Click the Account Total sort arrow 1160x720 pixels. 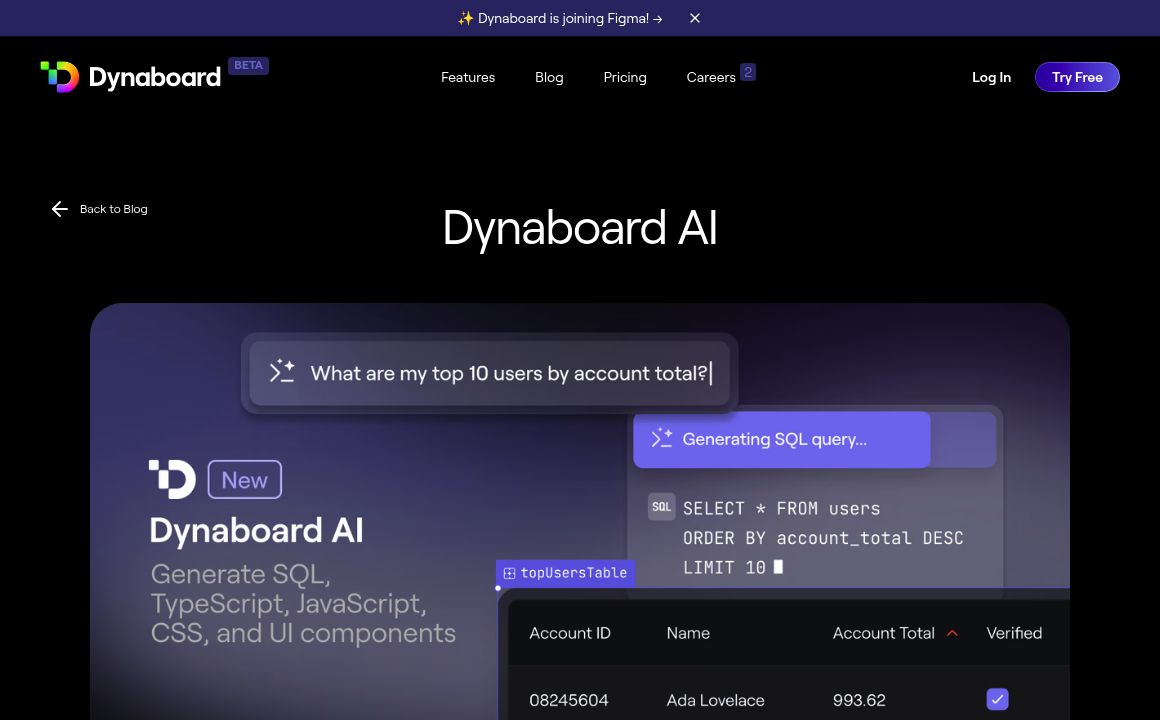[x=953, y=632]
